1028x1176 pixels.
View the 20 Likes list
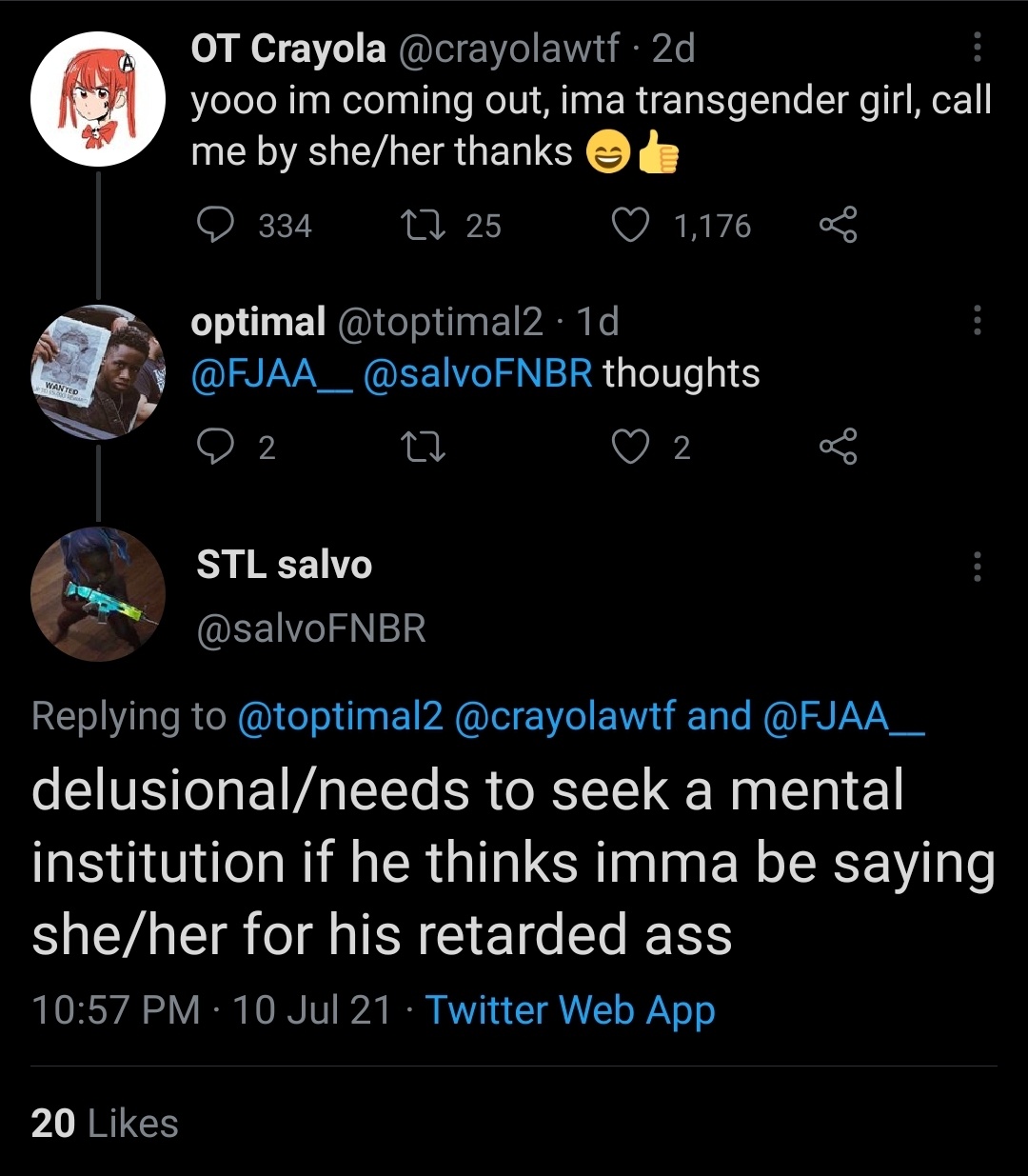[x=105, y=1124]
